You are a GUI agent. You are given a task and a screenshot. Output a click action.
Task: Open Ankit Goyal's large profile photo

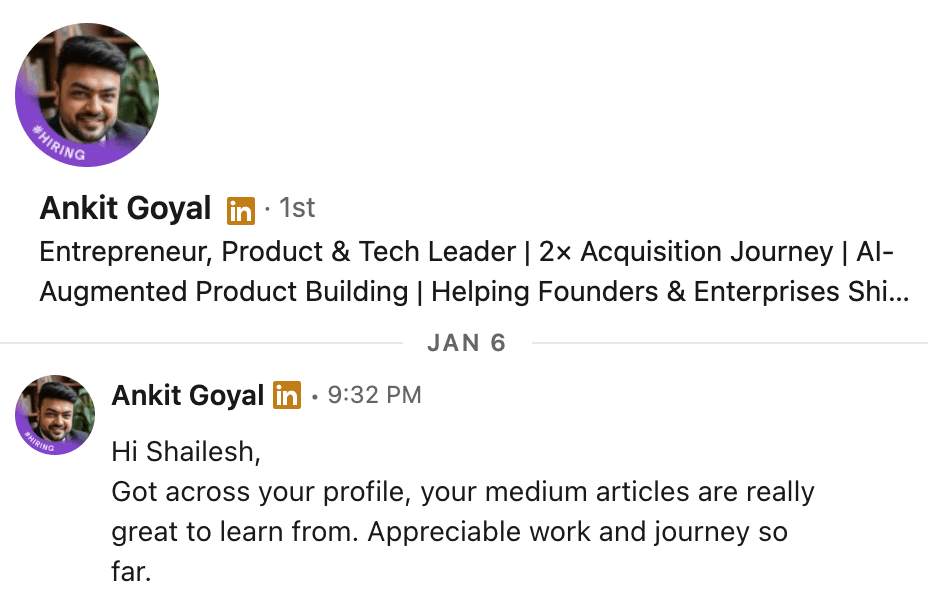pyautogui.click(x=87, y=95)
